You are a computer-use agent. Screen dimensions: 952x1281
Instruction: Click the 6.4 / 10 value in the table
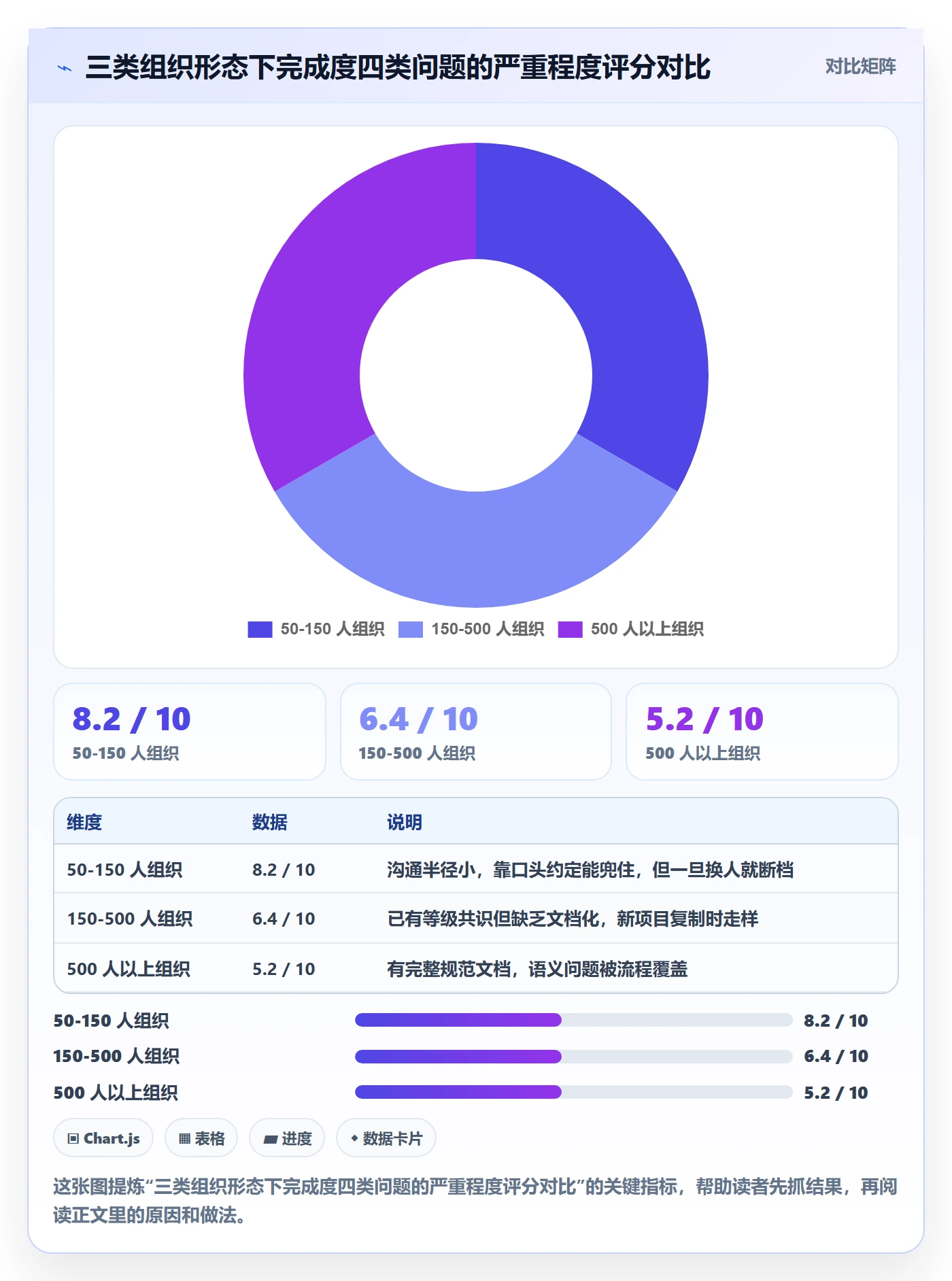[284, 919]
